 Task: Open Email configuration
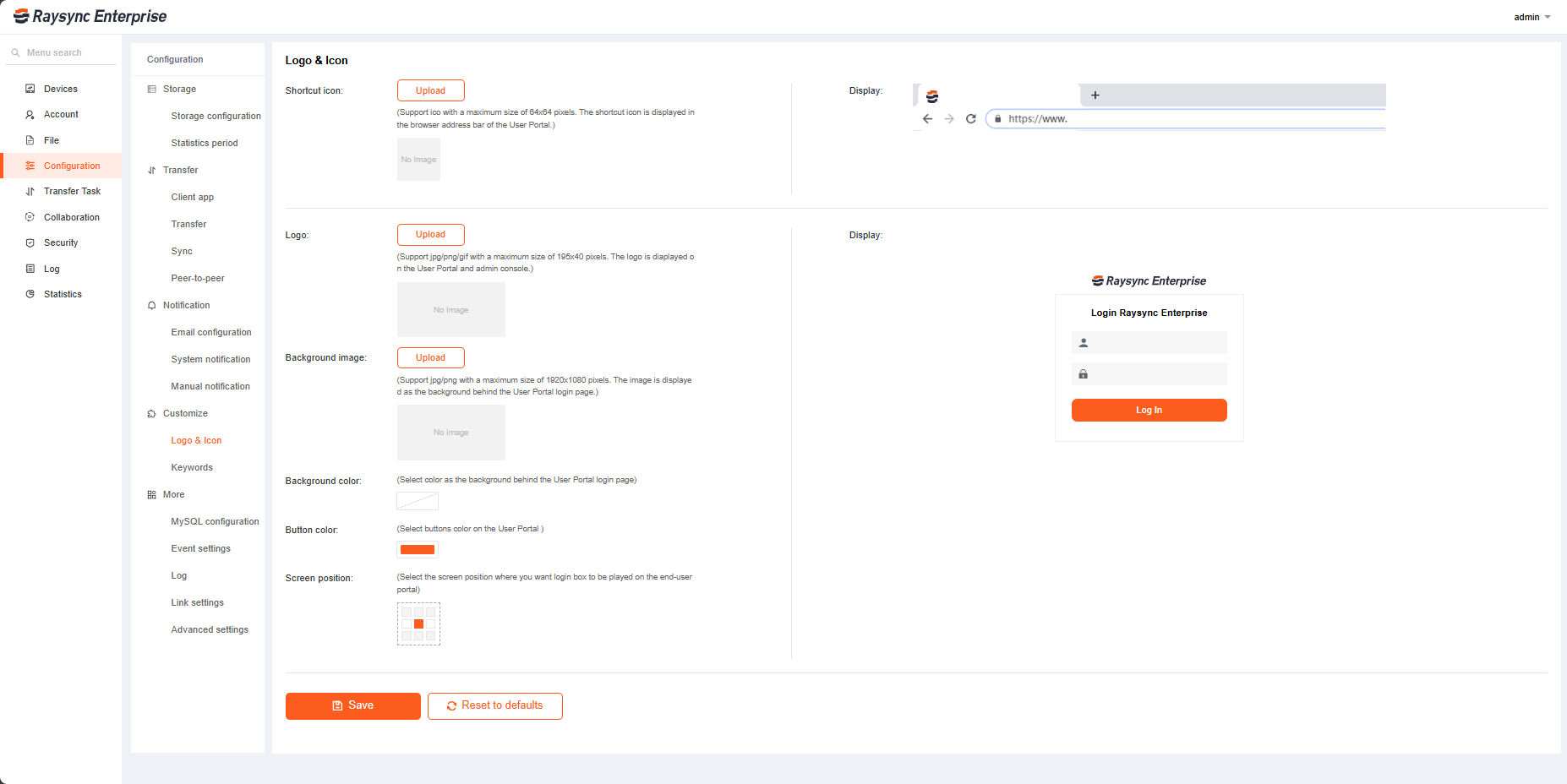coord(211,332)
